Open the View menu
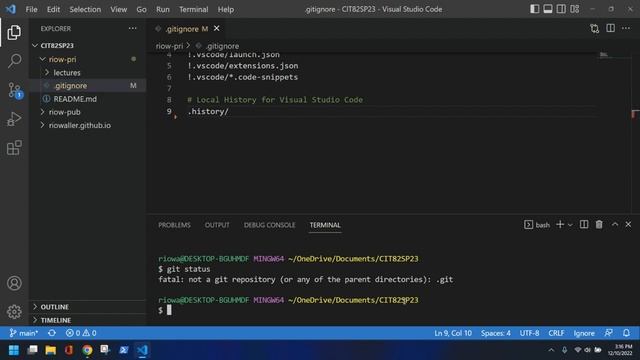The width and height of the screenshot is (640, 360). (x=118, y=9)
